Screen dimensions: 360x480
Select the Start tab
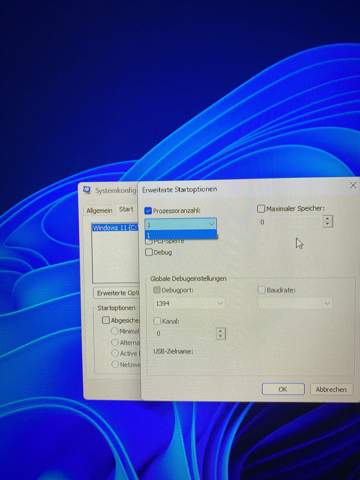126,209
